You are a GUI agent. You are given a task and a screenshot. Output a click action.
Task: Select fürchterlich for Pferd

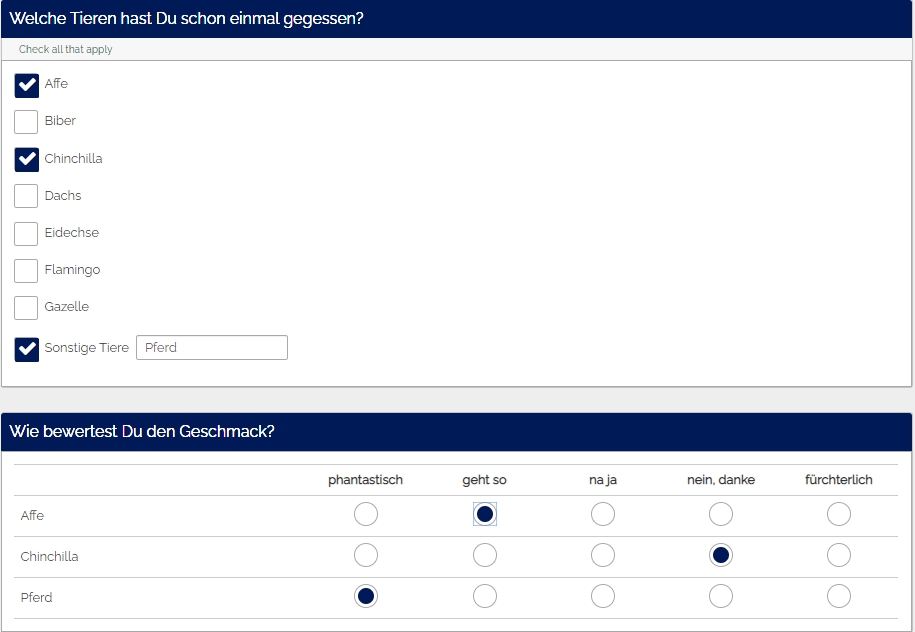click(839, 597)
